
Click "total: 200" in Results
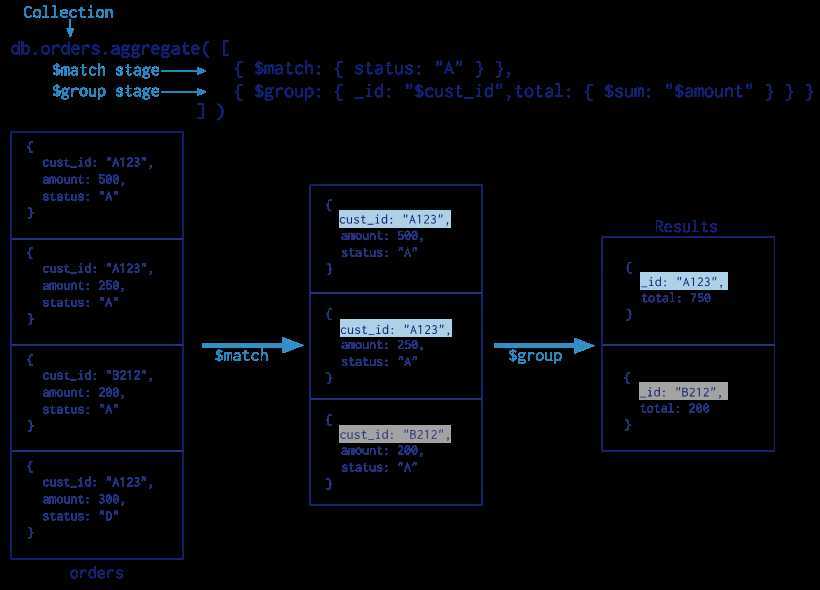(x=675, y=409)
